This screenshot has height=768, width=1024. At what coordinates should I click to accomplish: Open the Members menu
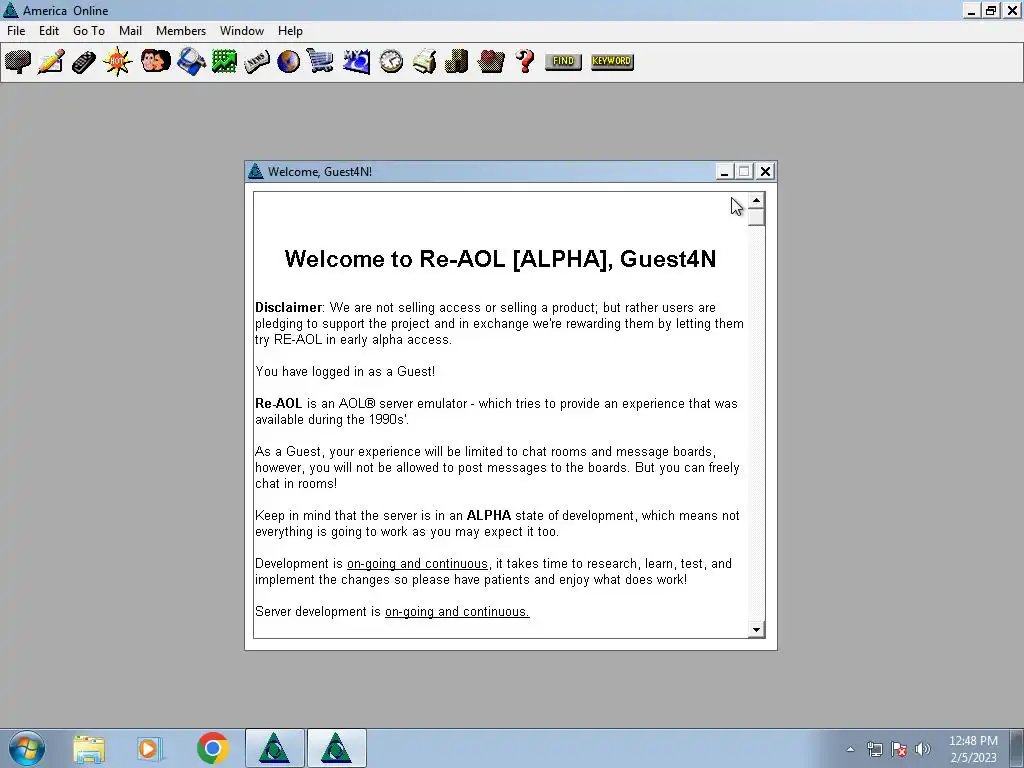(181, 31)
